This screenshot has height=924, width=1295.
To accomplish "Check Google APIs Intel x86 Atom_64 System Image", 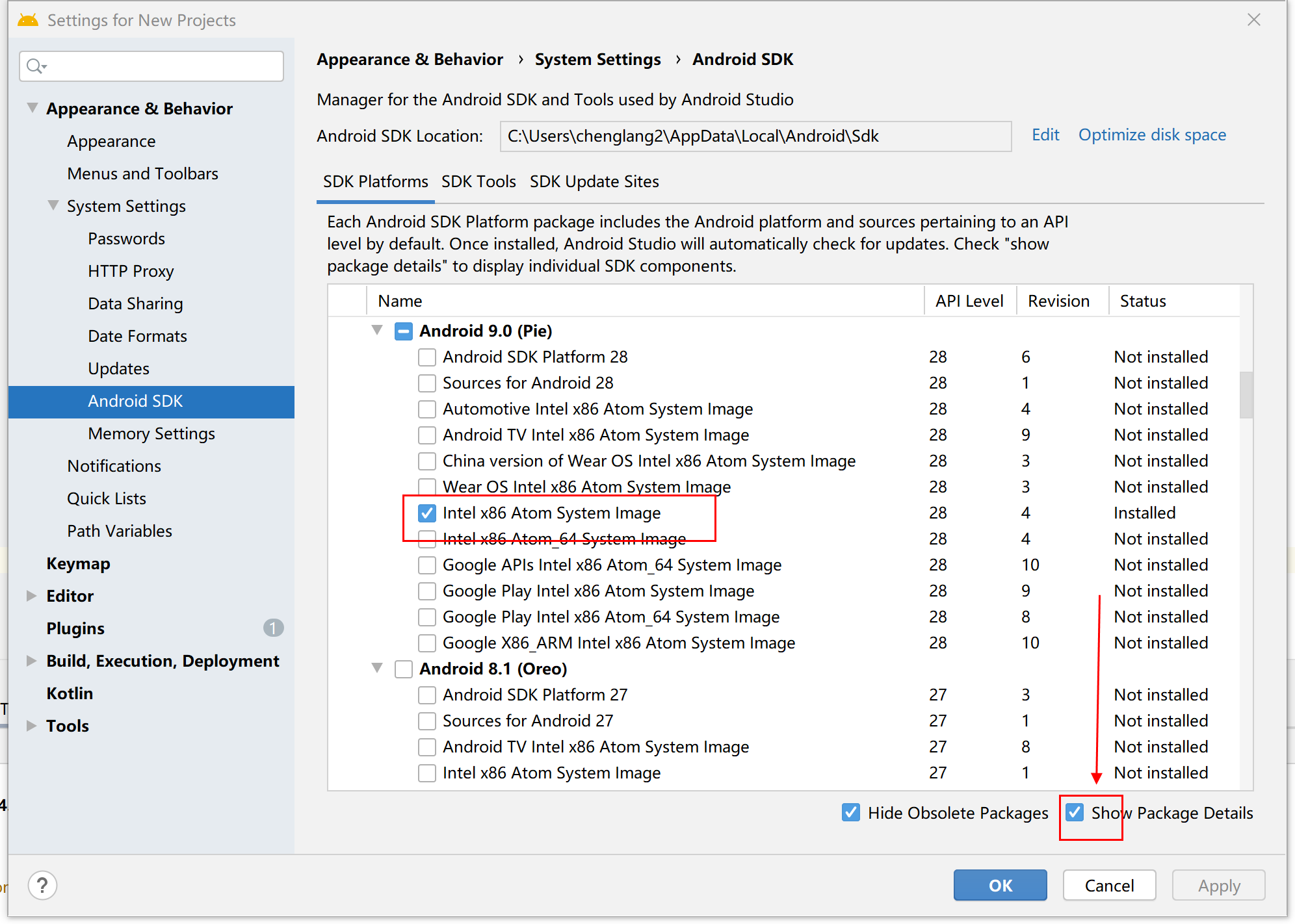I will (426, 565).
